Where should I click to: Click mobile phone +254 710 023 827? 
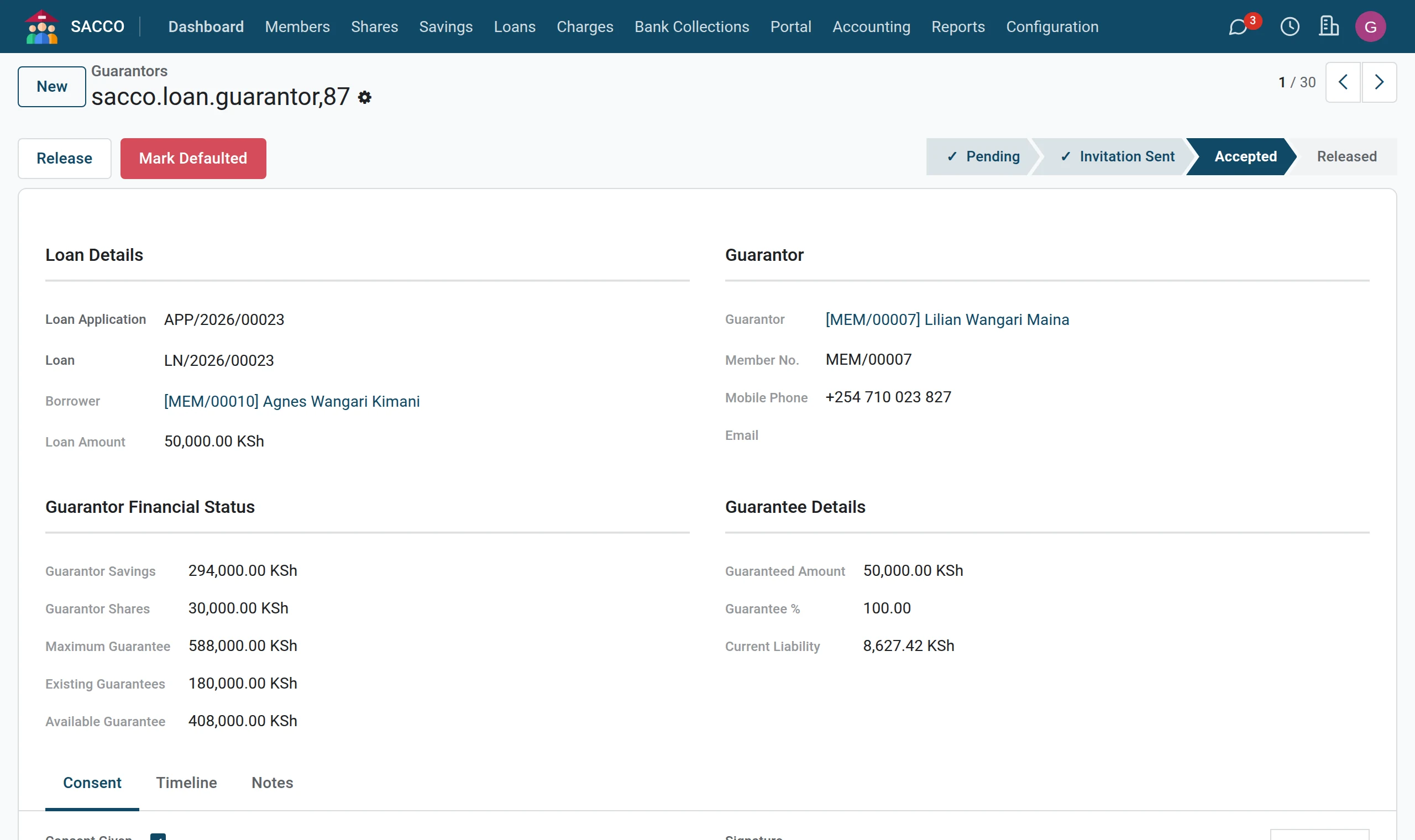coord(888,397)
